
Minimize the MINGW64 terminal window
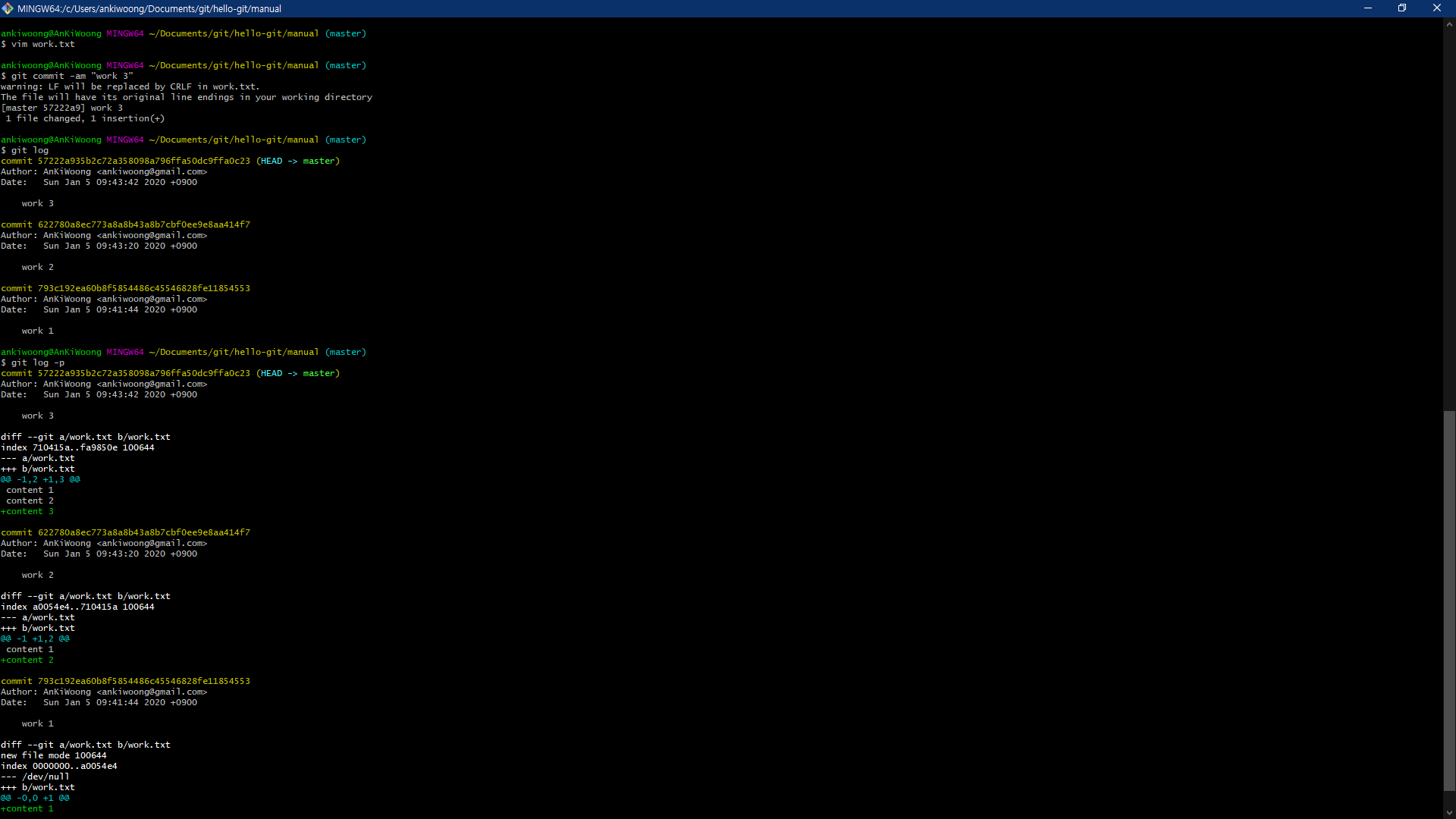pos(1368,8)
